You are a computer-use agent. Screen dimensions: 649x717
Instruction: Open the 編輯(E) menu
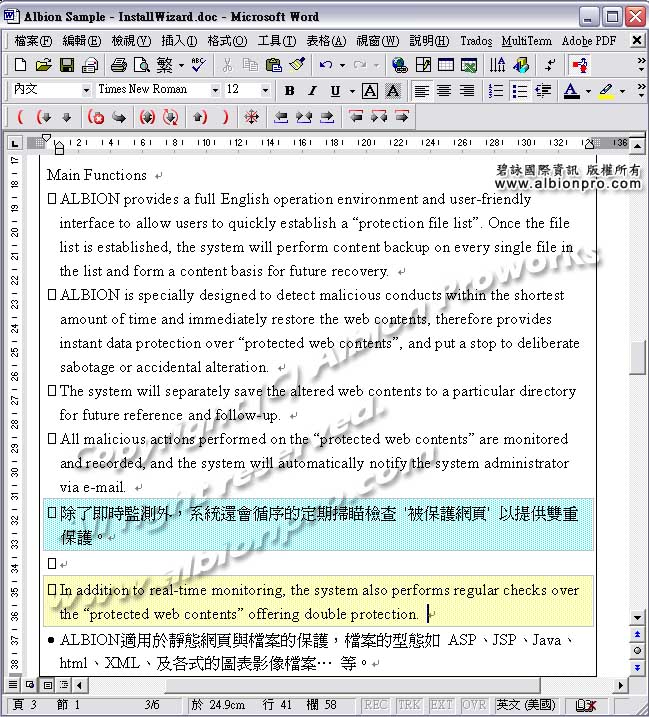point(81,41)
